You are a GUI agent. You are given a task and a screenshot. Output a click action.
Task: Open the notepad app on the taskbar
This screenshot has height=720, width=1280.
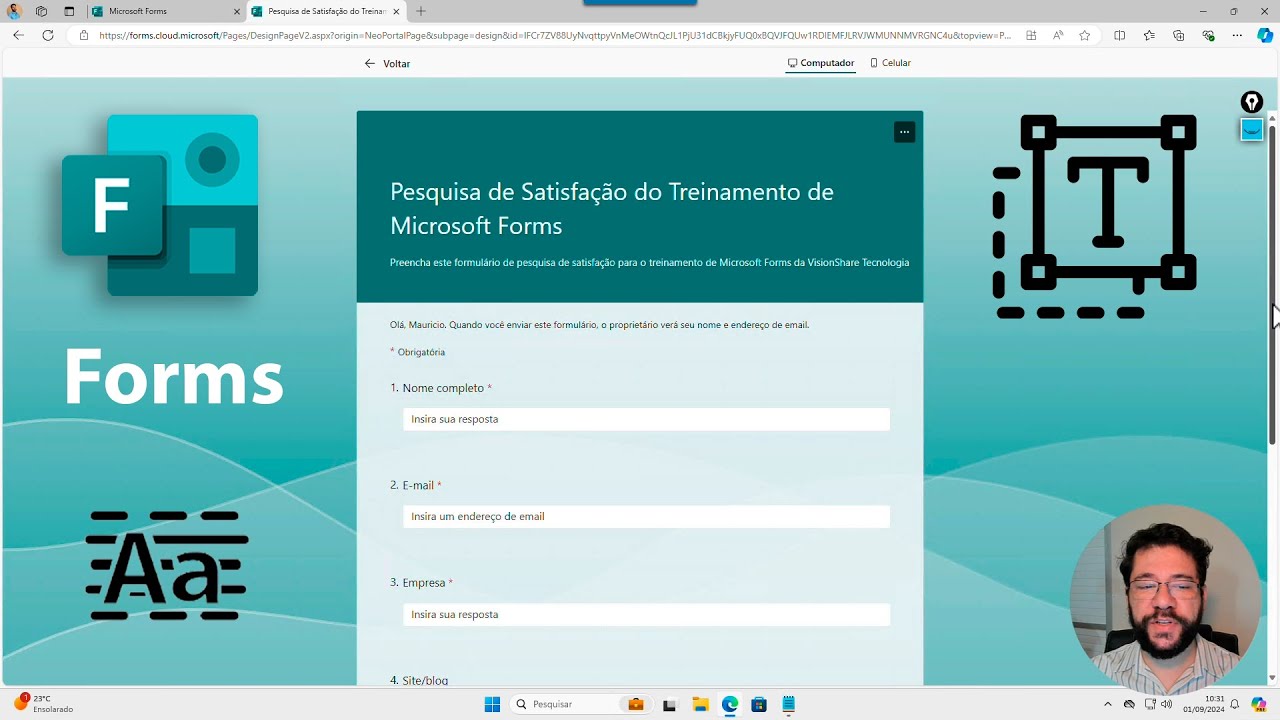(789, 704)
